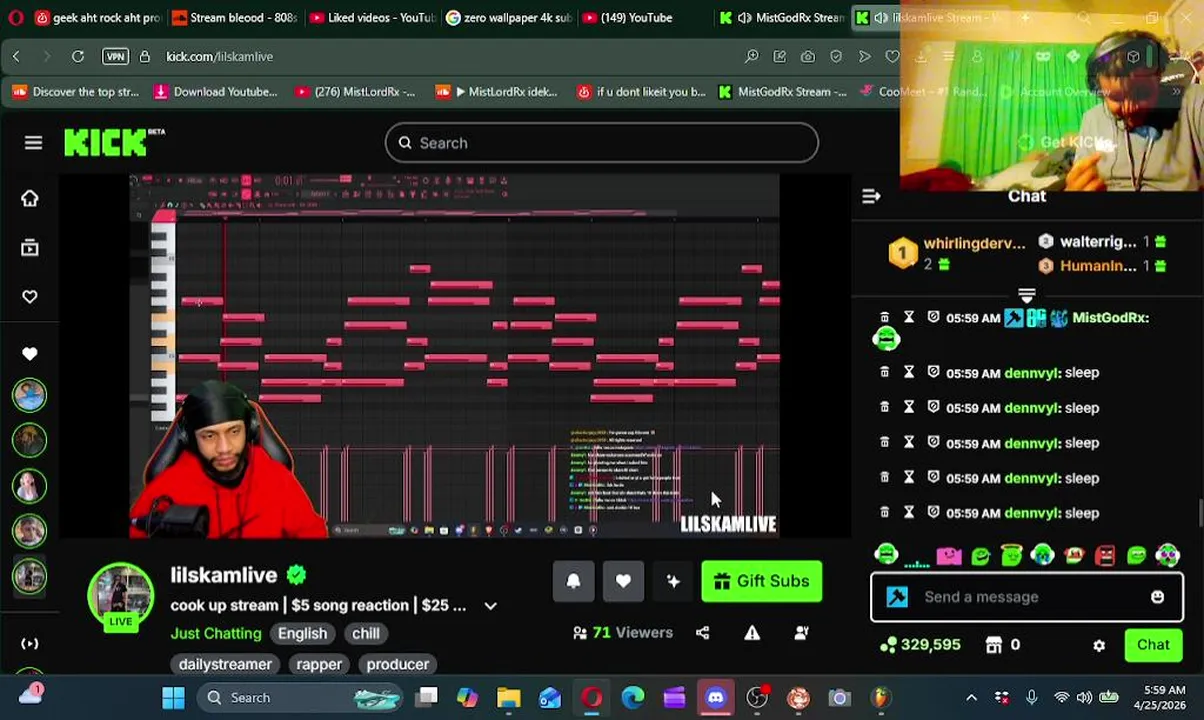Open Discover the top str... bookmark
1204x720 pixels.
click(75, 92)
